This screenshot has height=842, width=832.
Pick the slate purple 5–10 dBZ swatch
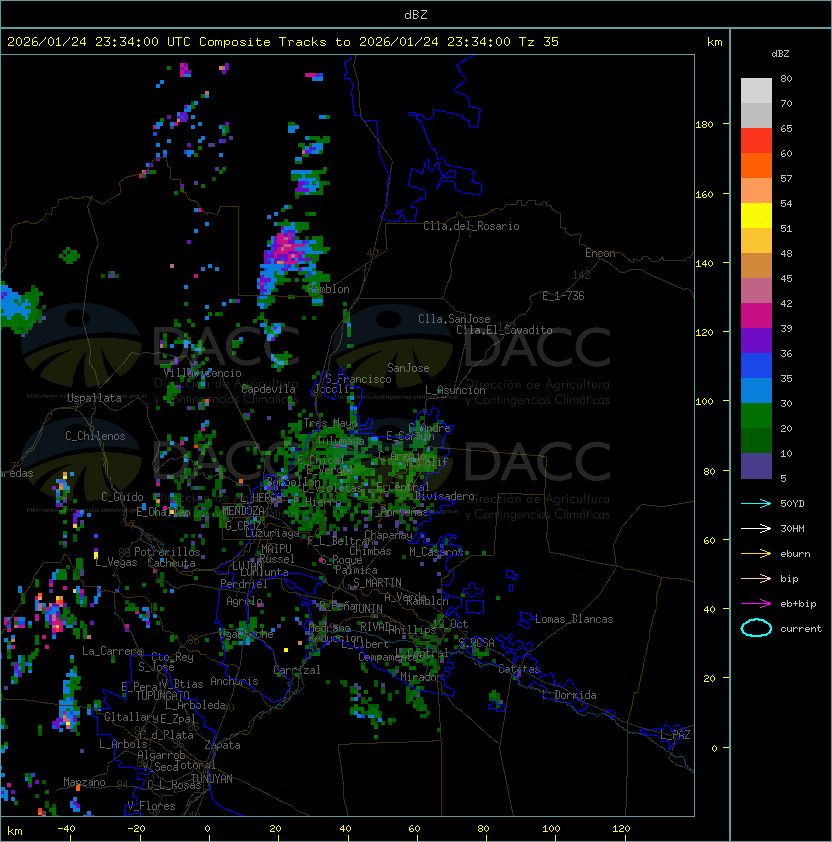756,466
